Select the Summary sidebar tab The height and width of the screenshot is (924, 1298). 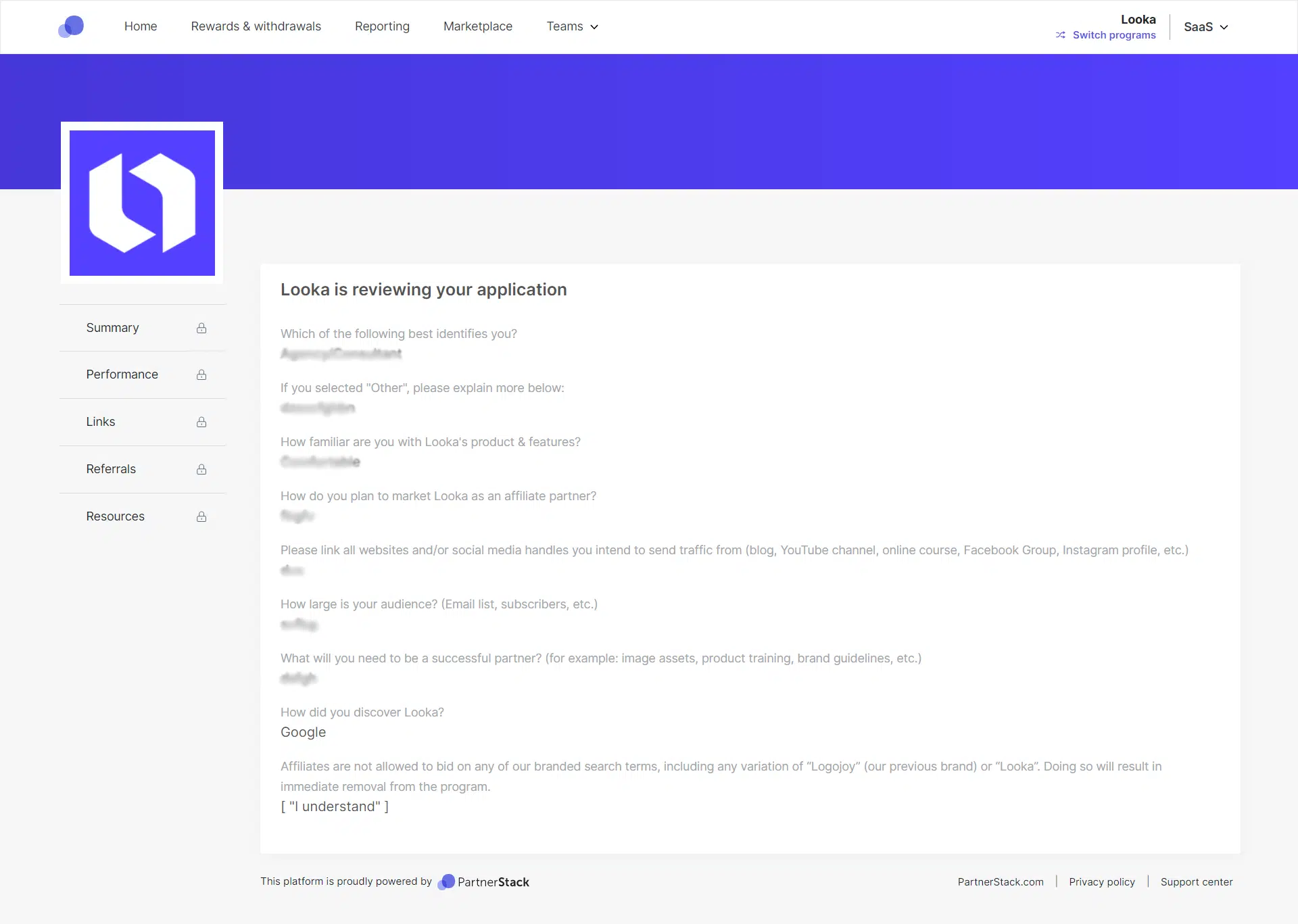pos(143,328)
